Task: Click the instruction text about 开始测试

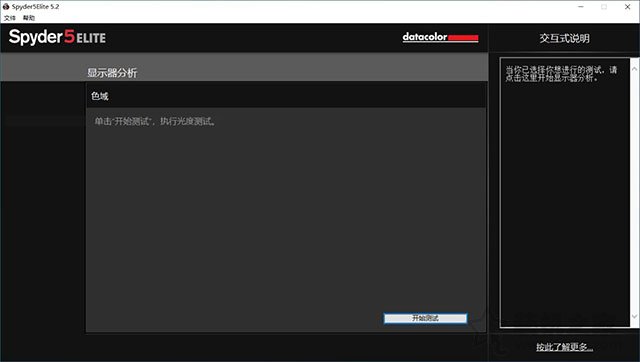Action: pos(155,122)
